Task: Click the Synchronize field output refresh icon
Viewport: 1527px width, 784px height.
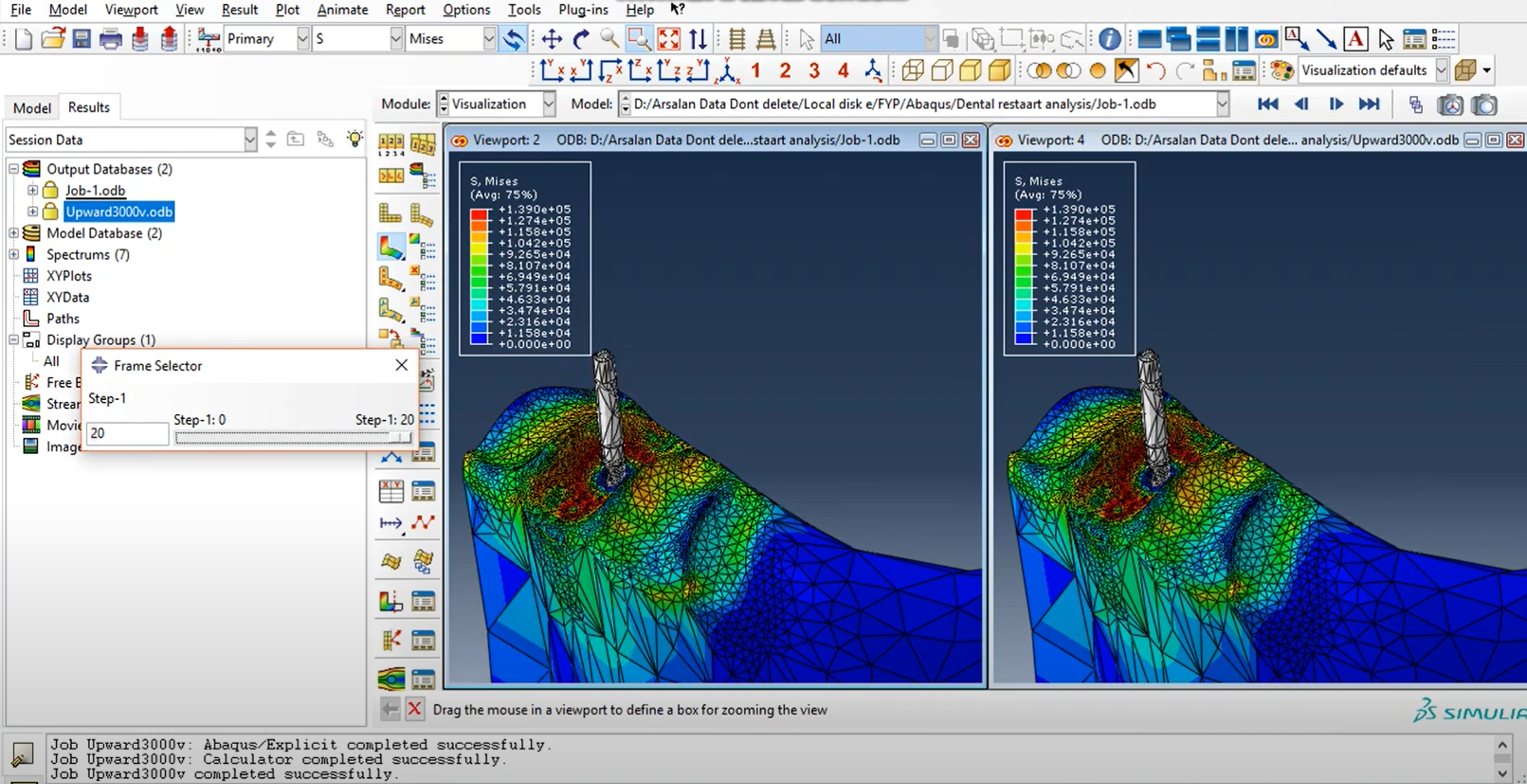Action: coord(514,39)
